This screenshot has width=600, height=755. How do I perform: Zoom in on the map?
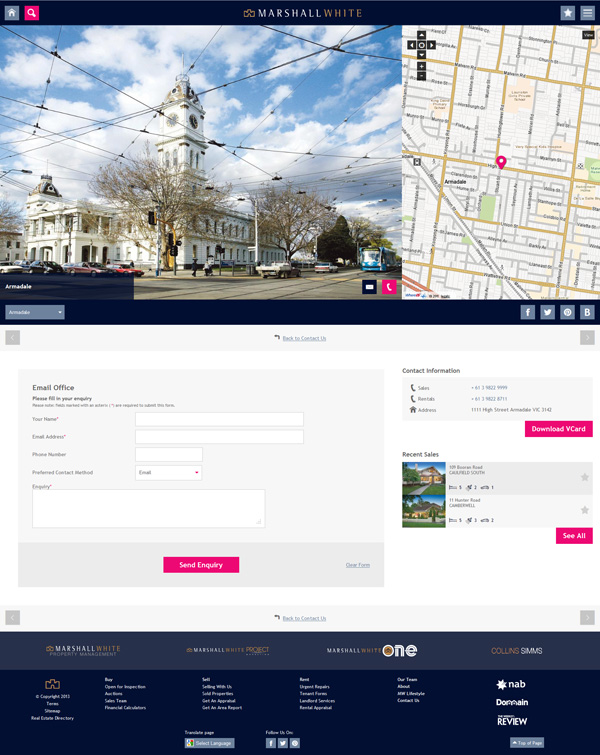point(421,66)
